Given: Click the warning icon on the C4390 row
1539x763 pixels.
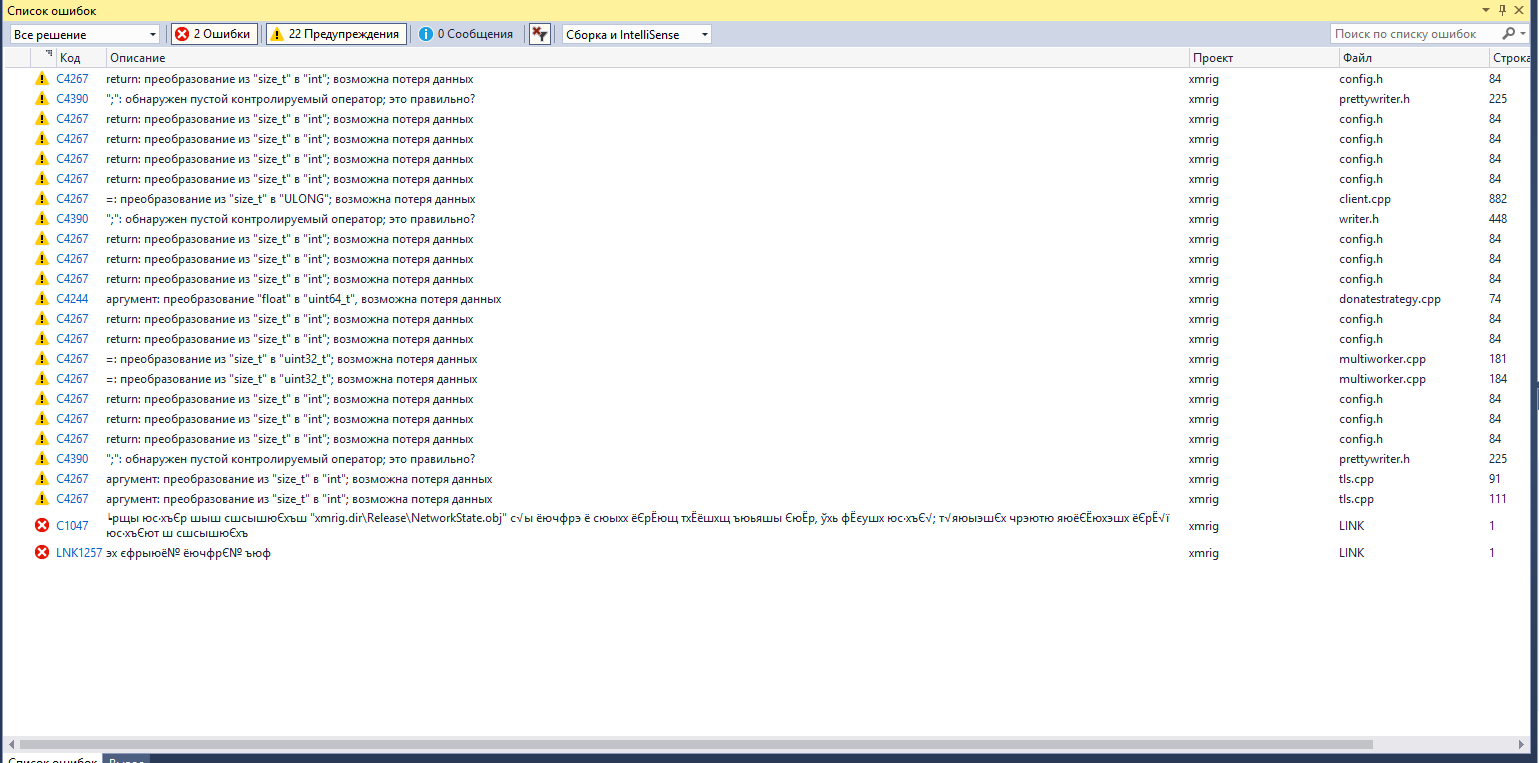Looking at the screenshot, I should point(41,98).
